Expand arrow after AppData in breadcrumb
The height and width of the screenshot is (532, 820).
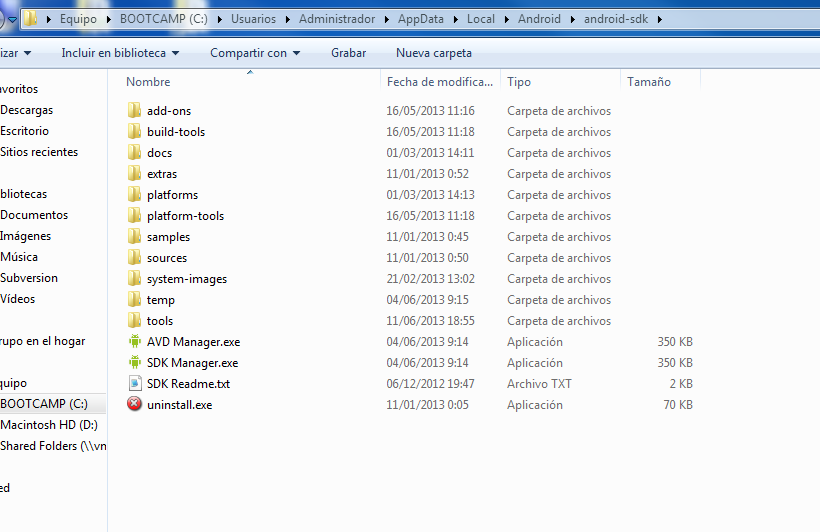tap(455, 19)
